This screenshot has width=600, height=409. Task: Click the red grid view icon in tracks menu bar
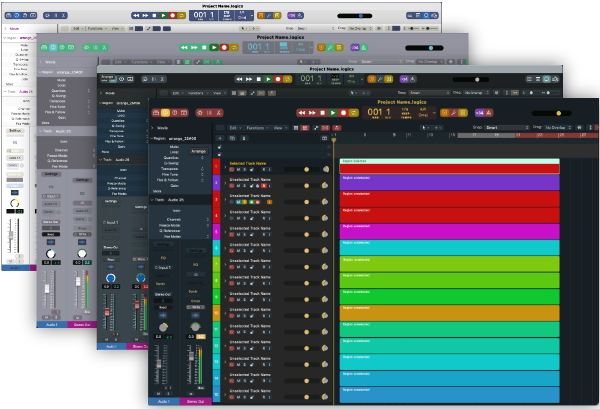click(305, 128)
